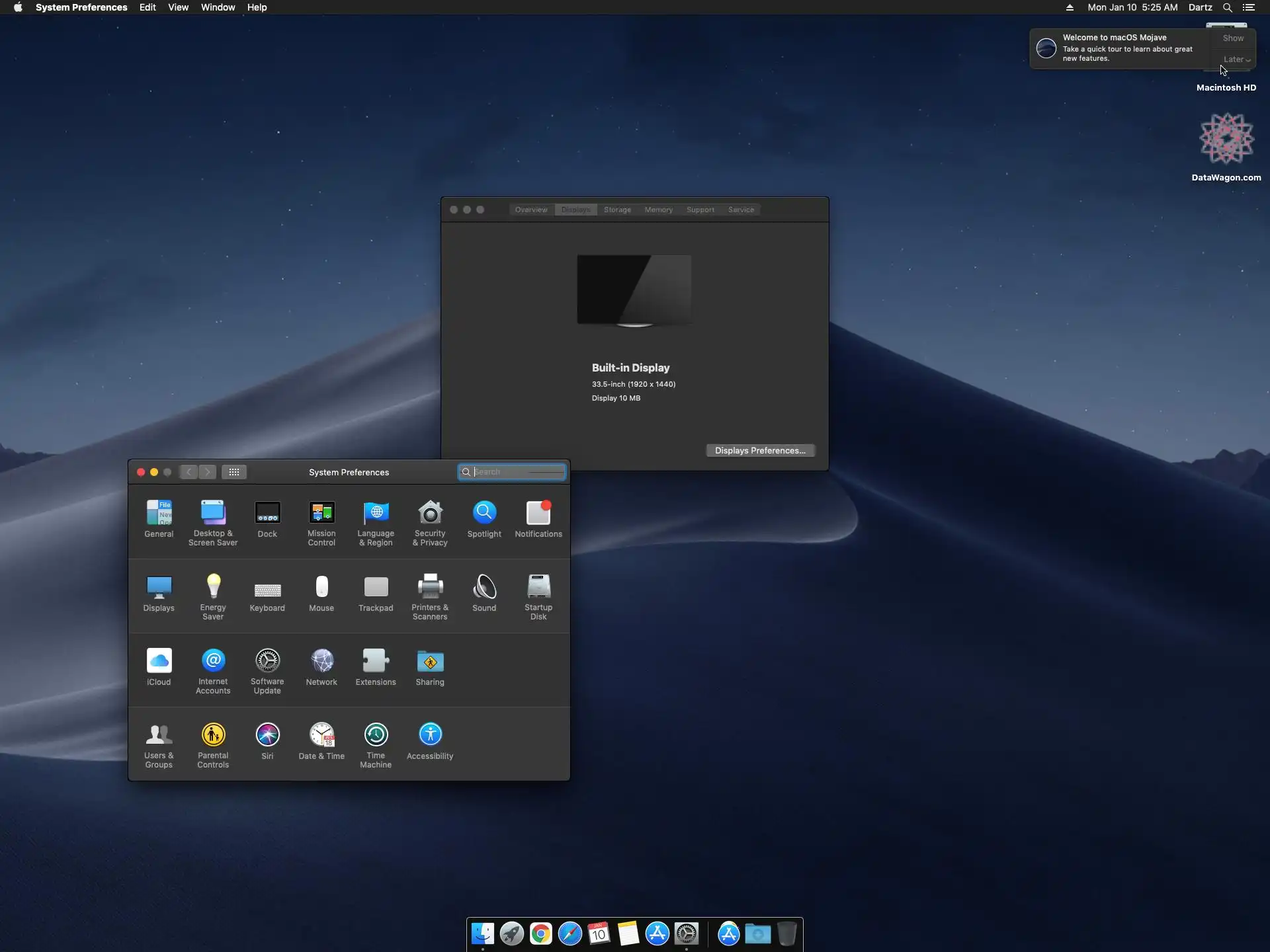This screenshot has width=1270, height=952.
Task: Switch to the Storage tab
Action: [x=617, y=210]
